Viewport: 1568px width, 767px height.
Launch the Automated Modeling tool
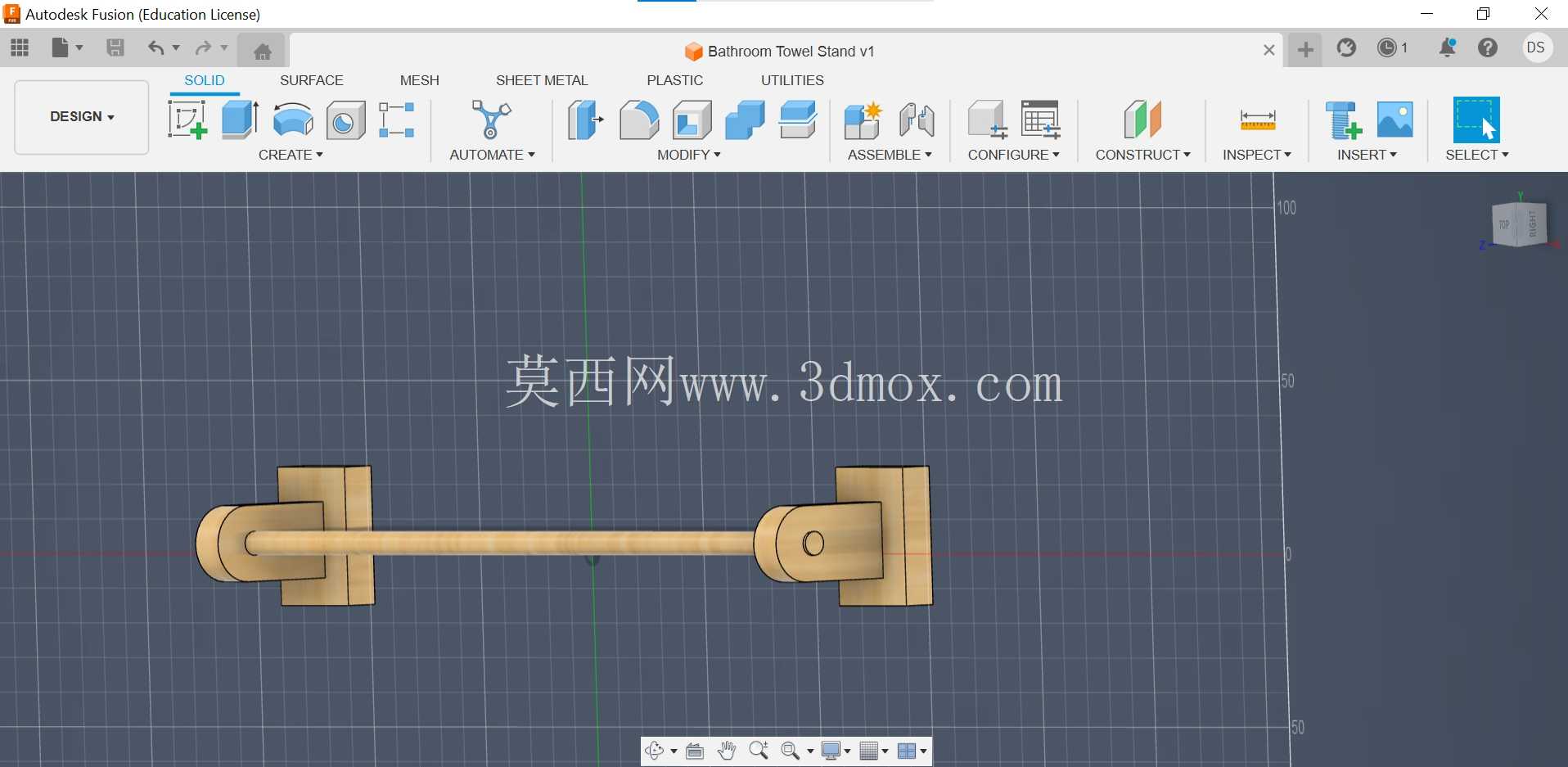pos(491,120)
